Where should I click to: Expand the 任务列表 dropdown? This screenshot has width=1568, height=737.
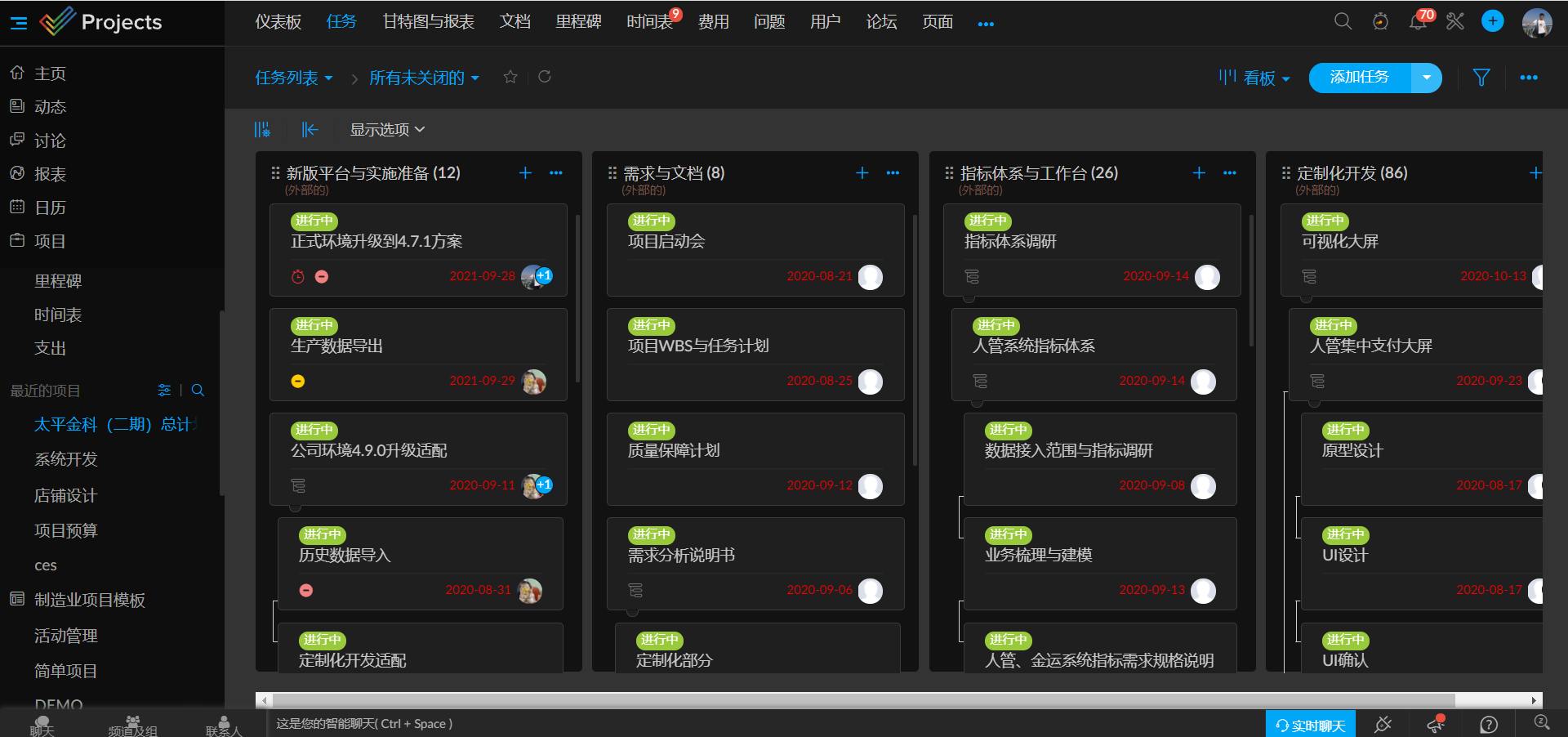[294, 78]
